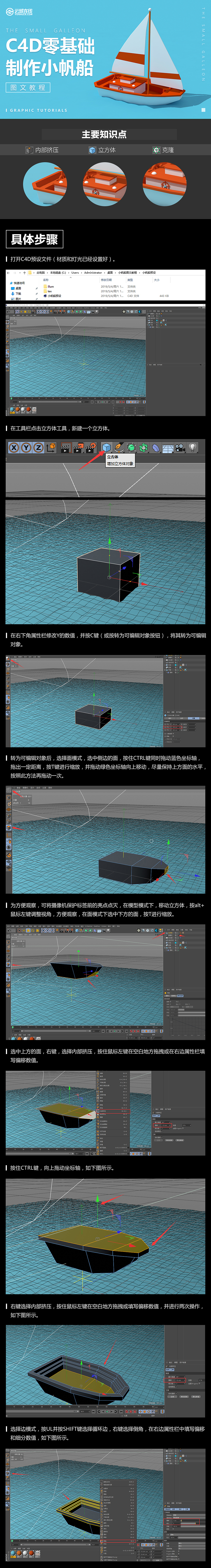Viewport: 211px width, 1568px height.
Task: Select the 小帆船预设 C4D file
Action: click(x=52, y=296)
